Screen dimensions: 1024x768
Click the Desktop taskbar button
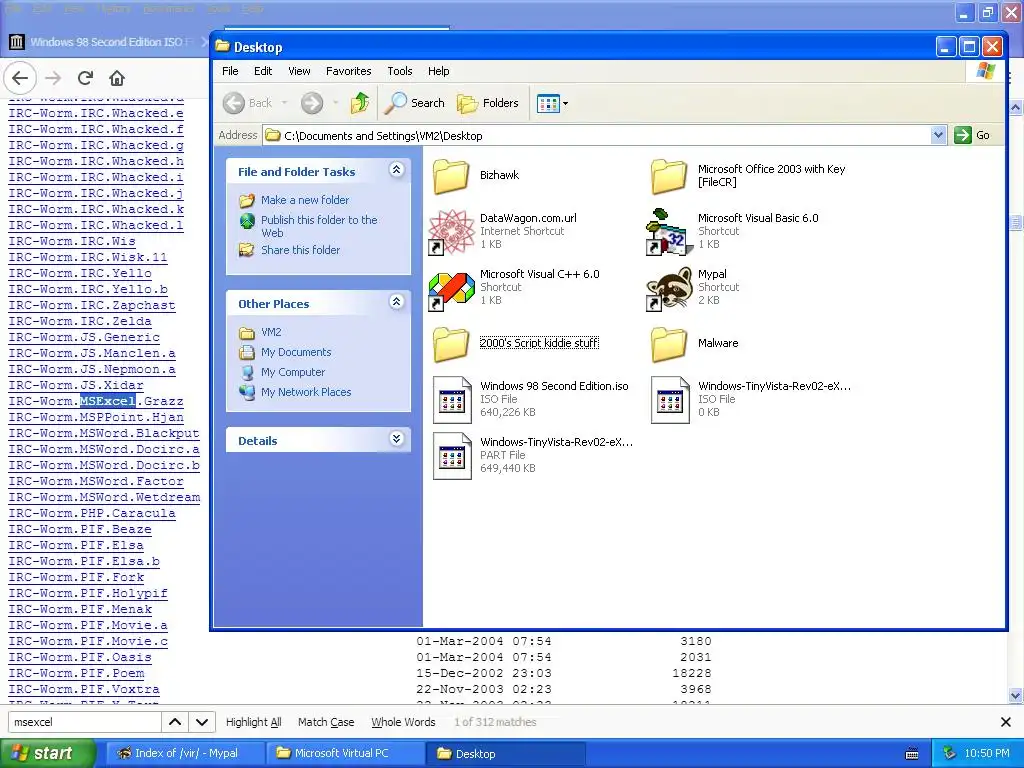click(x=504, y=753)
